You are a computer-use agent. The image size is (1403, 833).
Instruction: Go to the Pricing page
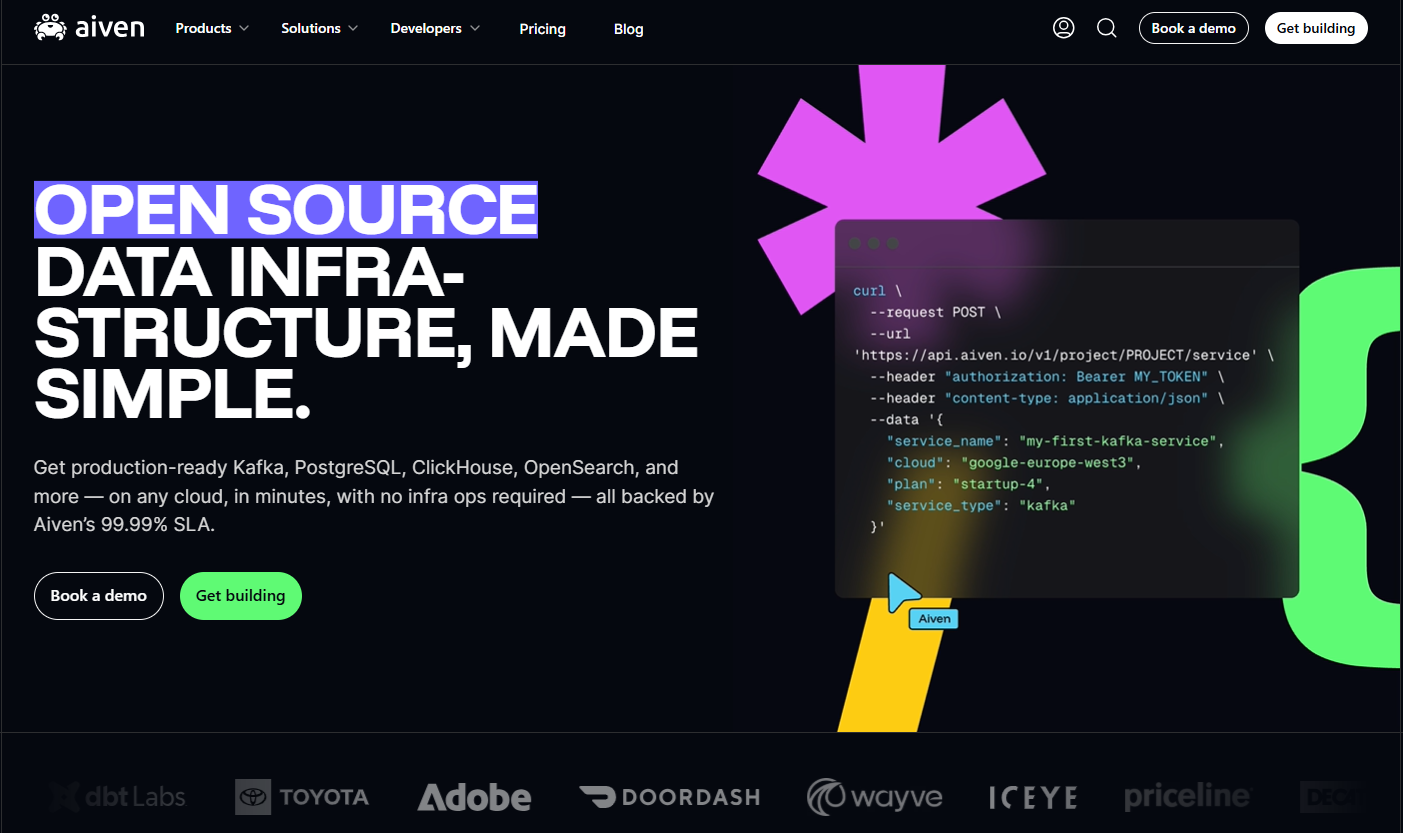click(542, 29)
